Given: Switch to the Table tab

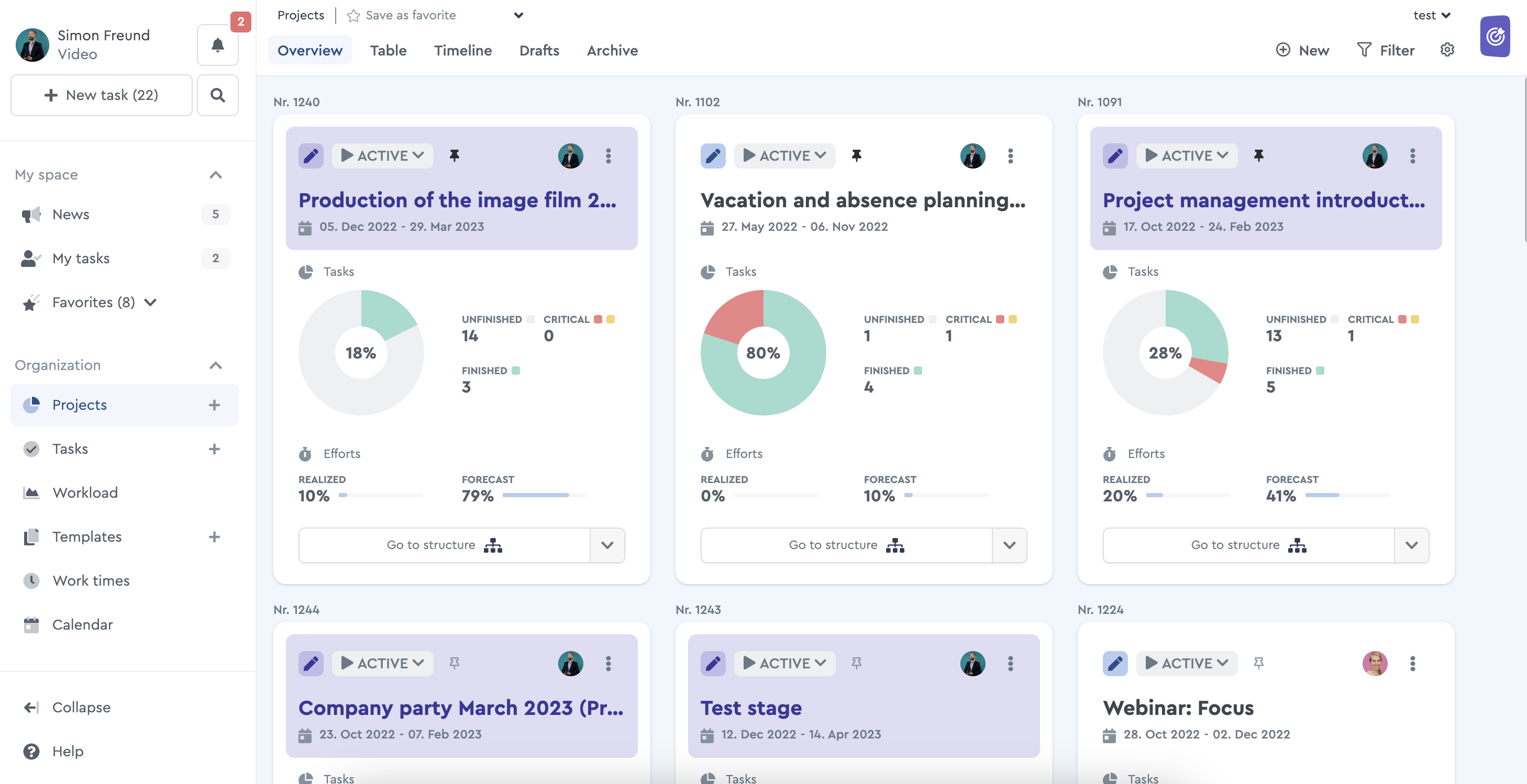Looking at the screenshot, I should click(388, 50).
